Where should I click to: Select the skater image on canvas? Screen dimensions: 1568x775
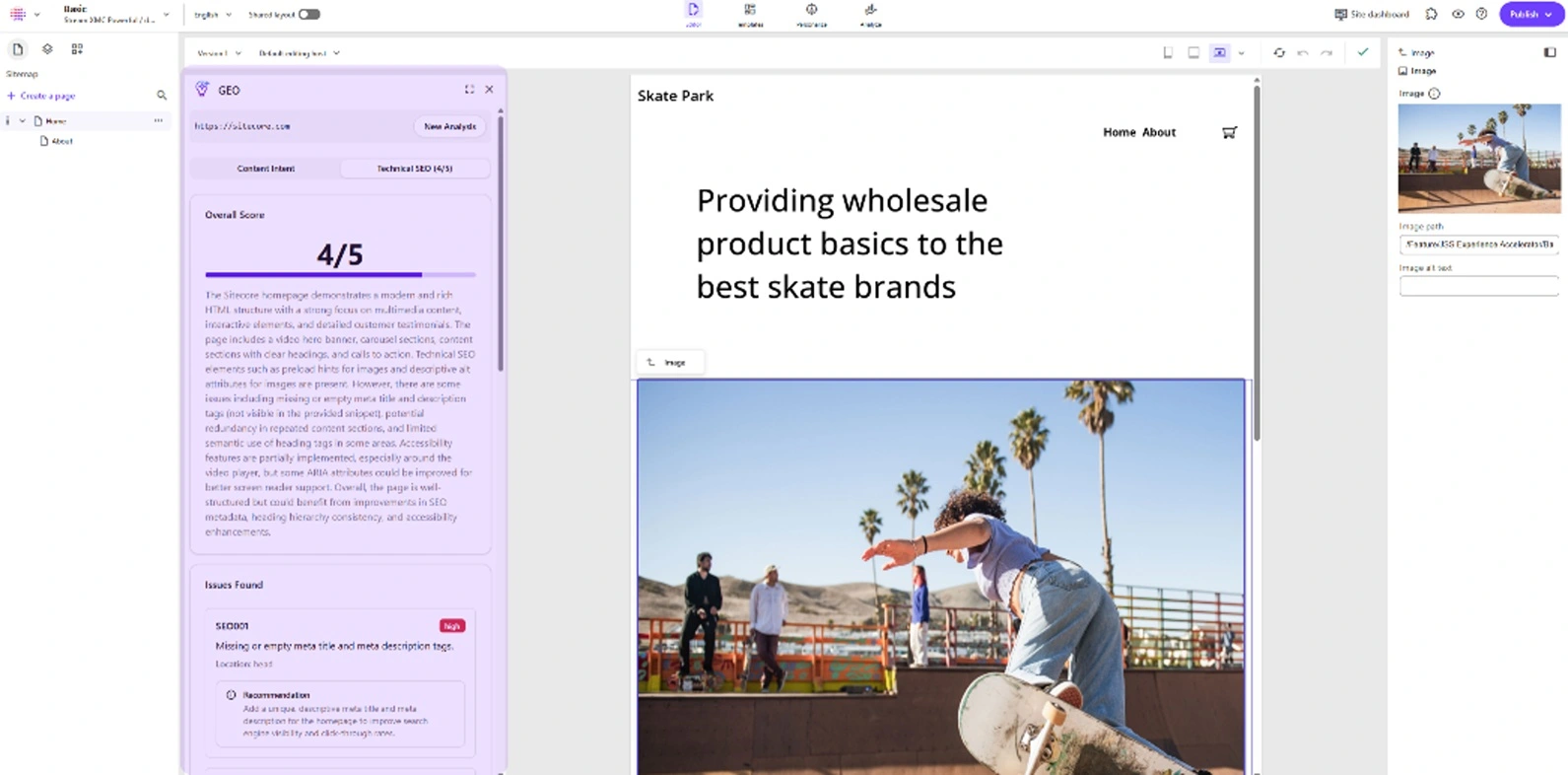point(941,577)
